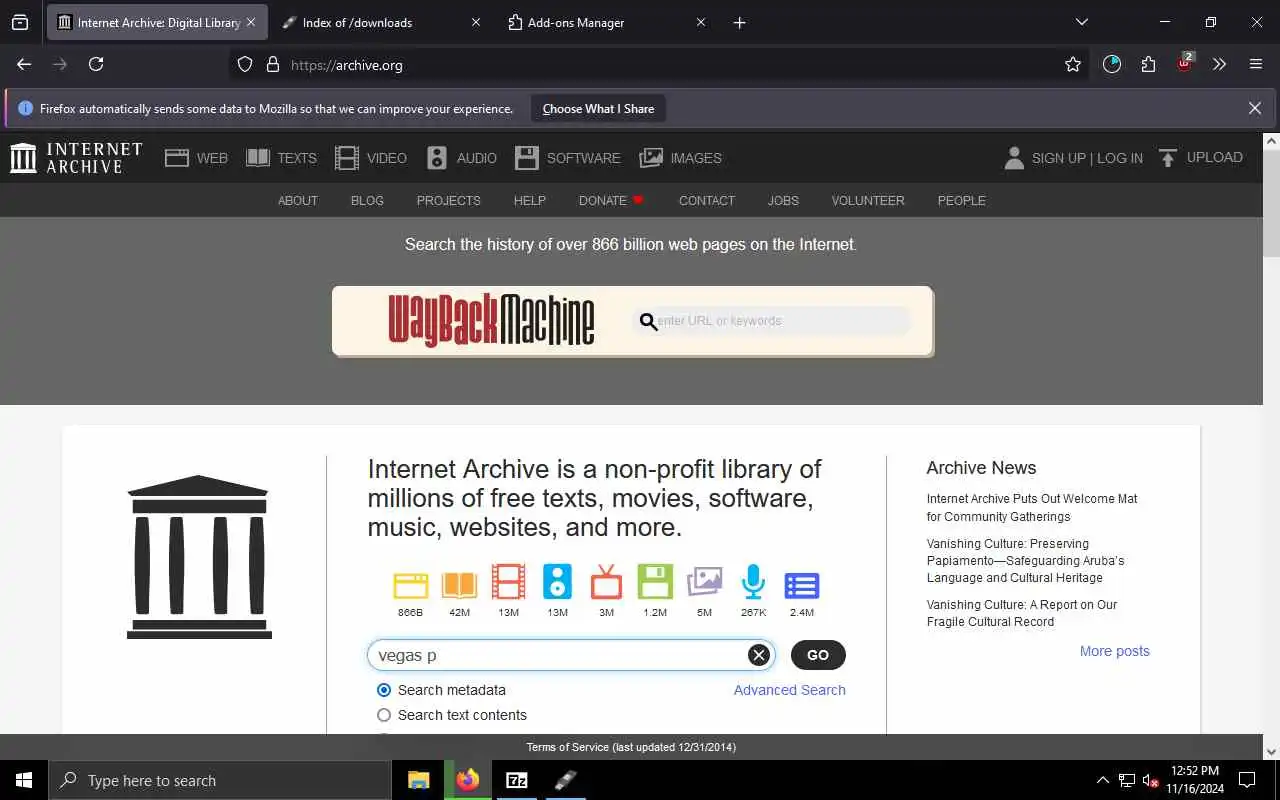Open the Internet Archive logo home link
The height and width of the screenshot is (800, 1280).
point(76,157)
